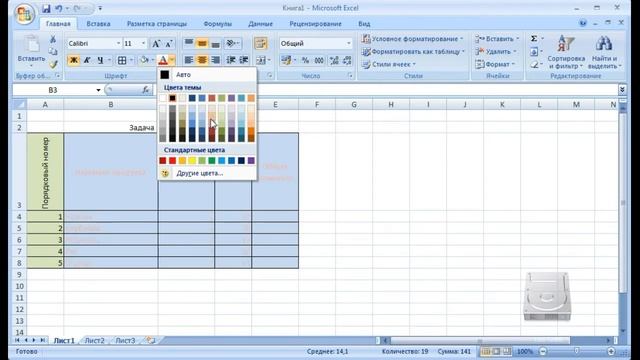Open Другие цвета more colors

coord(207,173)
